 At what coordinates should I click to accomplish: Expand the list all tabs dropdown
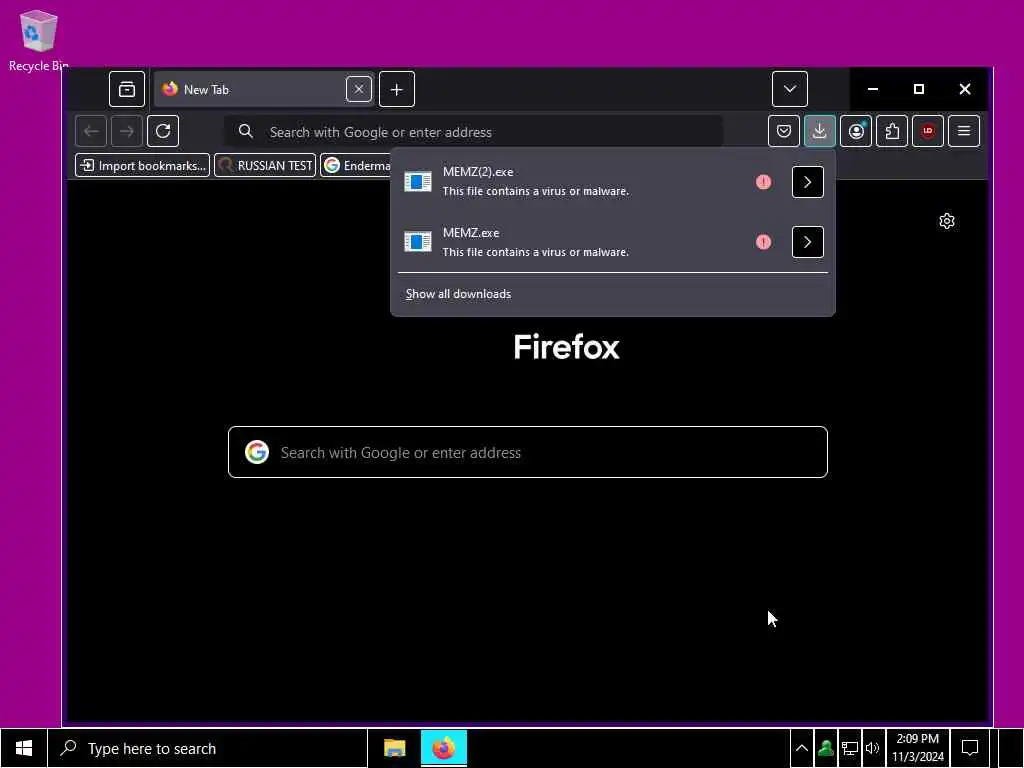(790, 89)
